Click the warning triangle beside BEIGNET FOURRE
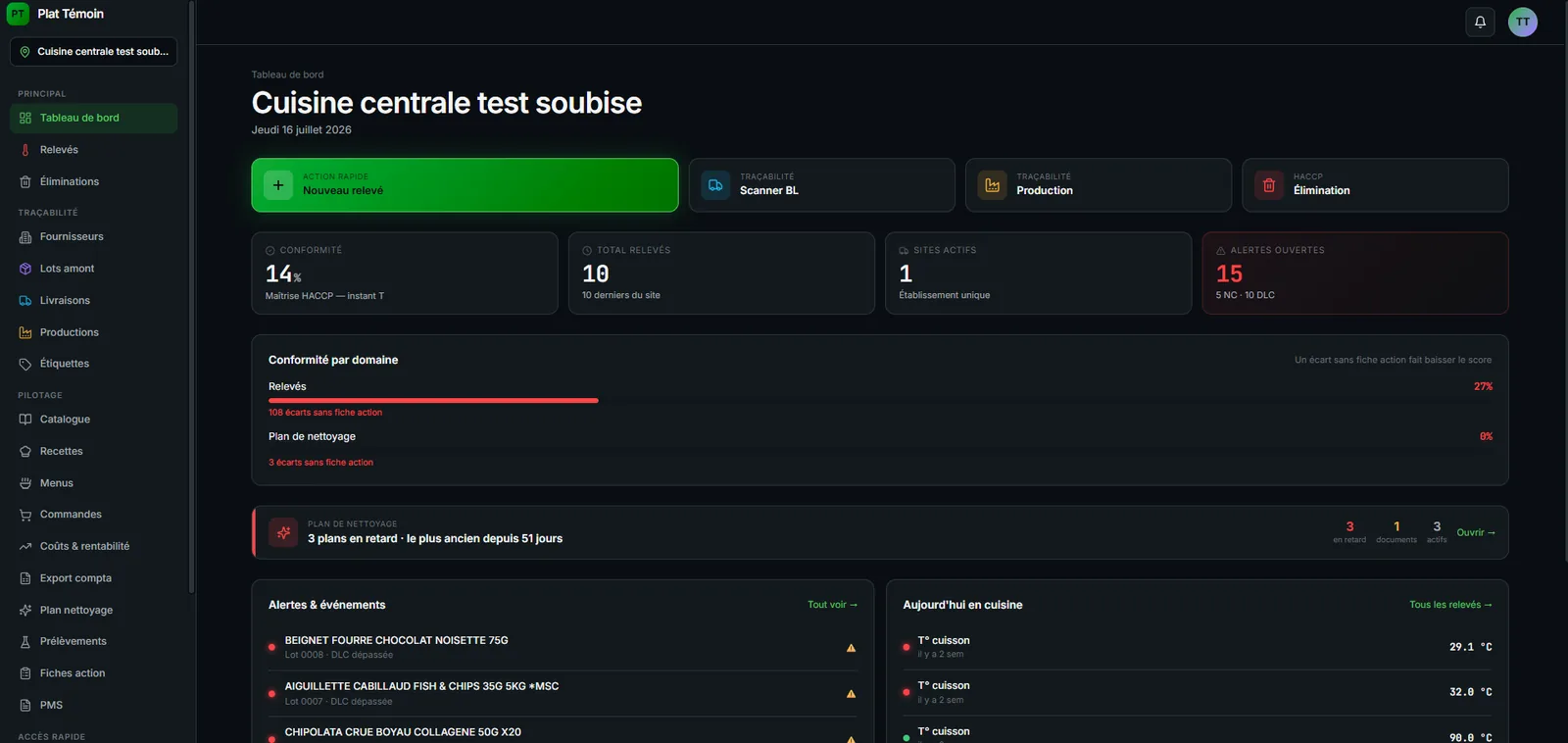Screen dimensions: 1568x743 pyautogui.click(x=851, y=648)
